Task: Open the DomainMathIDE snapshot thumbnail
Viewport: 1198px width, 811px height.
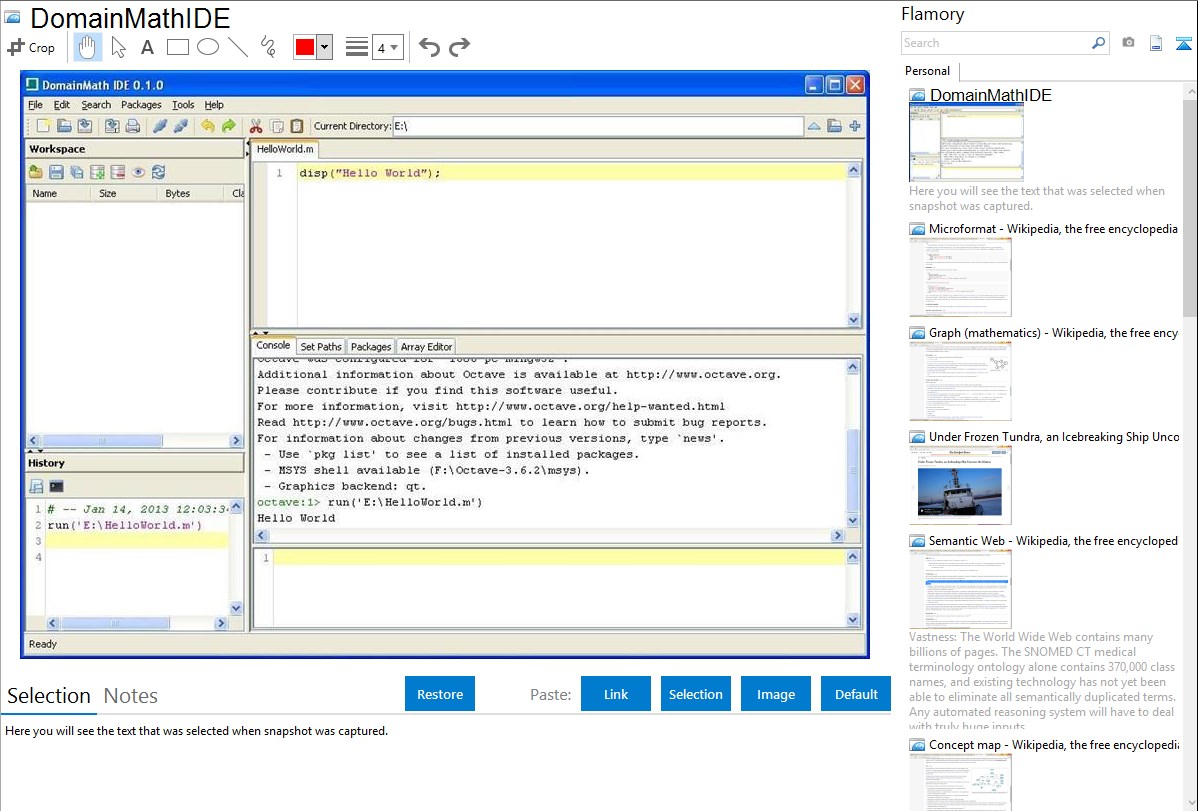Action: point(966,143)
